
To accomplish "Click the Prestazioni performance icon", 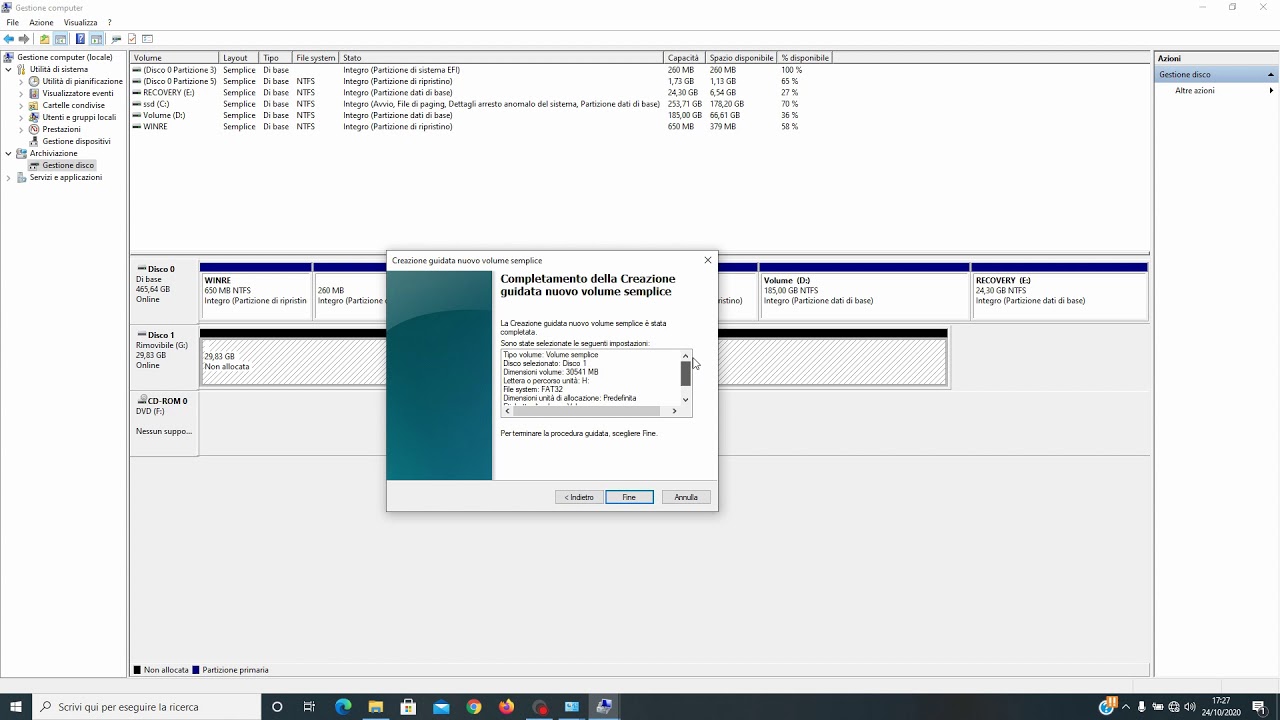I will pos(35,129).
